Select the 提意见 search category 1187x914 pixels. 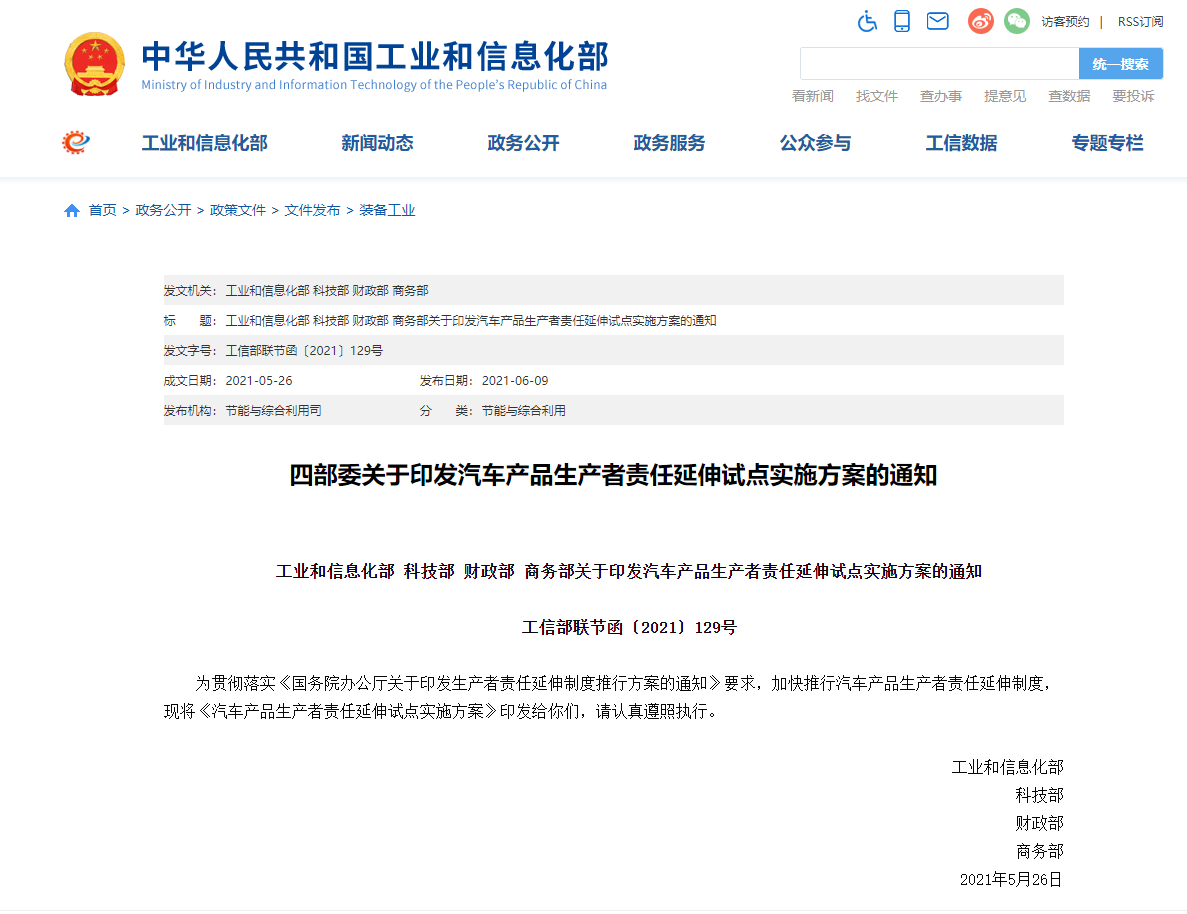click(x=1005, y=96)
